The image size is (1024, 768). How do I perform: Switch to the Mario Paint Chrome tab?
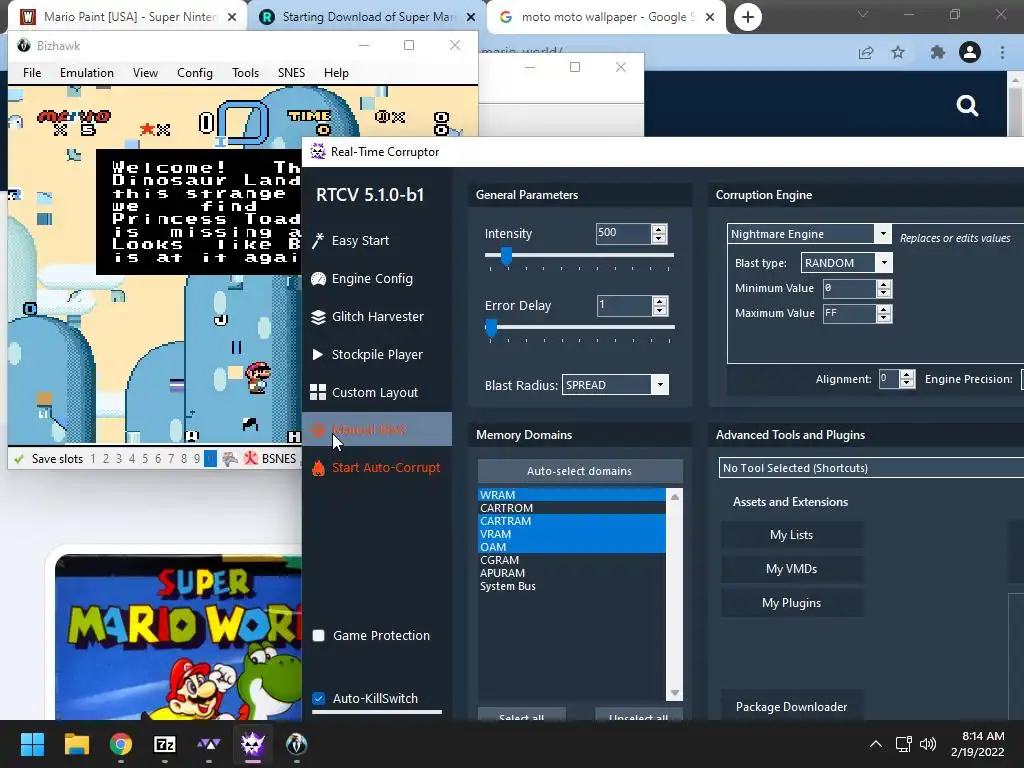pyautogui.click(x=128, y=17)
